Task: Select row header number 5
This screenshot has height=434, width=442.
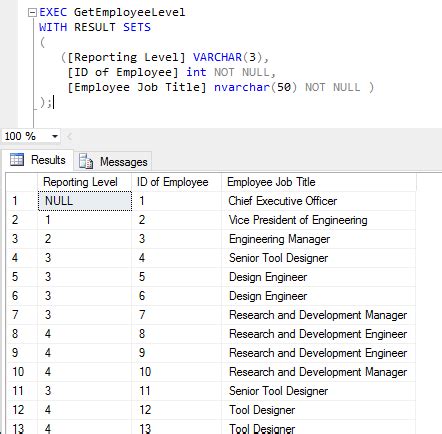Action: tap(22, 277)
